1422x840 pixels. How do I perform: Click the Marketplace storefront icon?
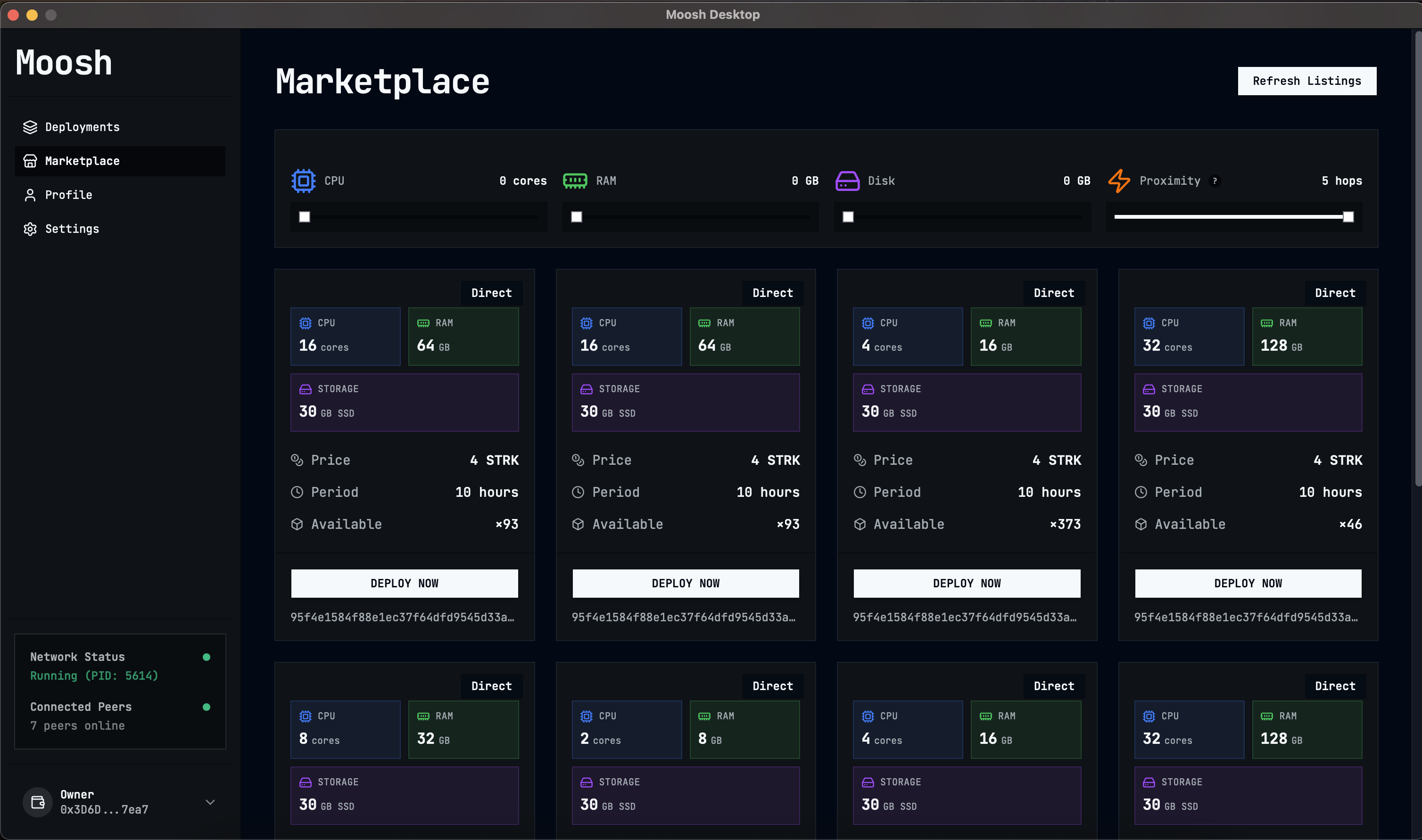[x=30, y=161]
